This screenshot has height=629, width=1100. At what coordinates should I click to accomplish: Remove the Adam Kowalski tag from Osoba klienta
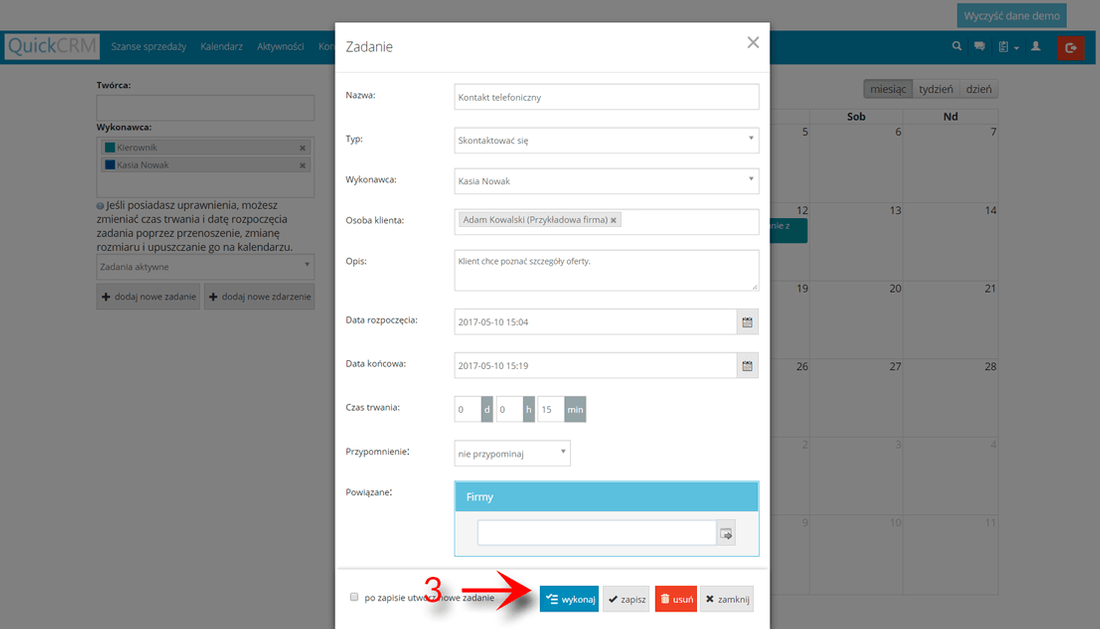point(614,217)
